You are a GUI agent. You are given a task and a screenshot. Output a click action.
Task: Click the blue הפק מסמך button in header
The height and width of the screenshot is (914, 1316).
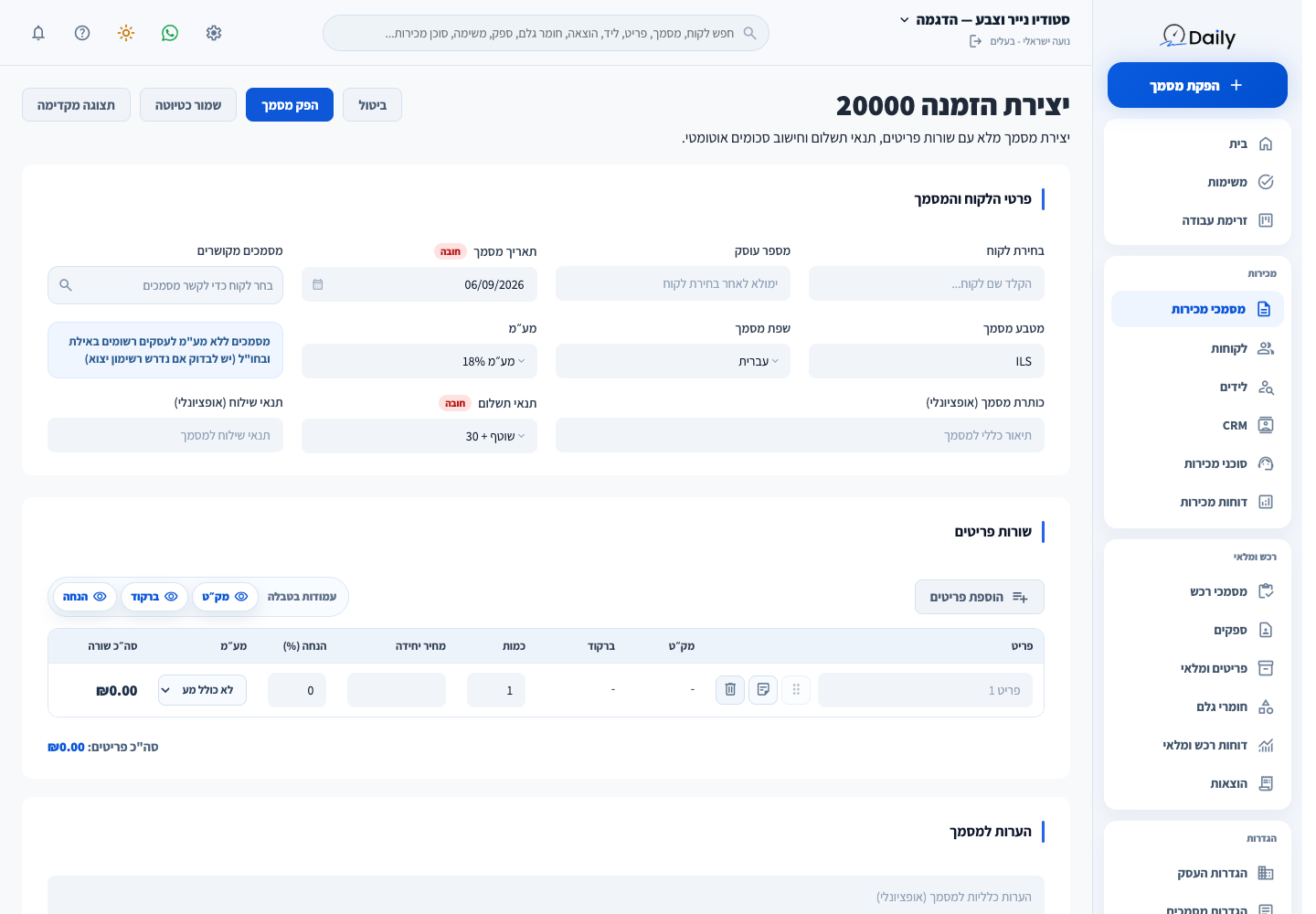click(290, 105)
